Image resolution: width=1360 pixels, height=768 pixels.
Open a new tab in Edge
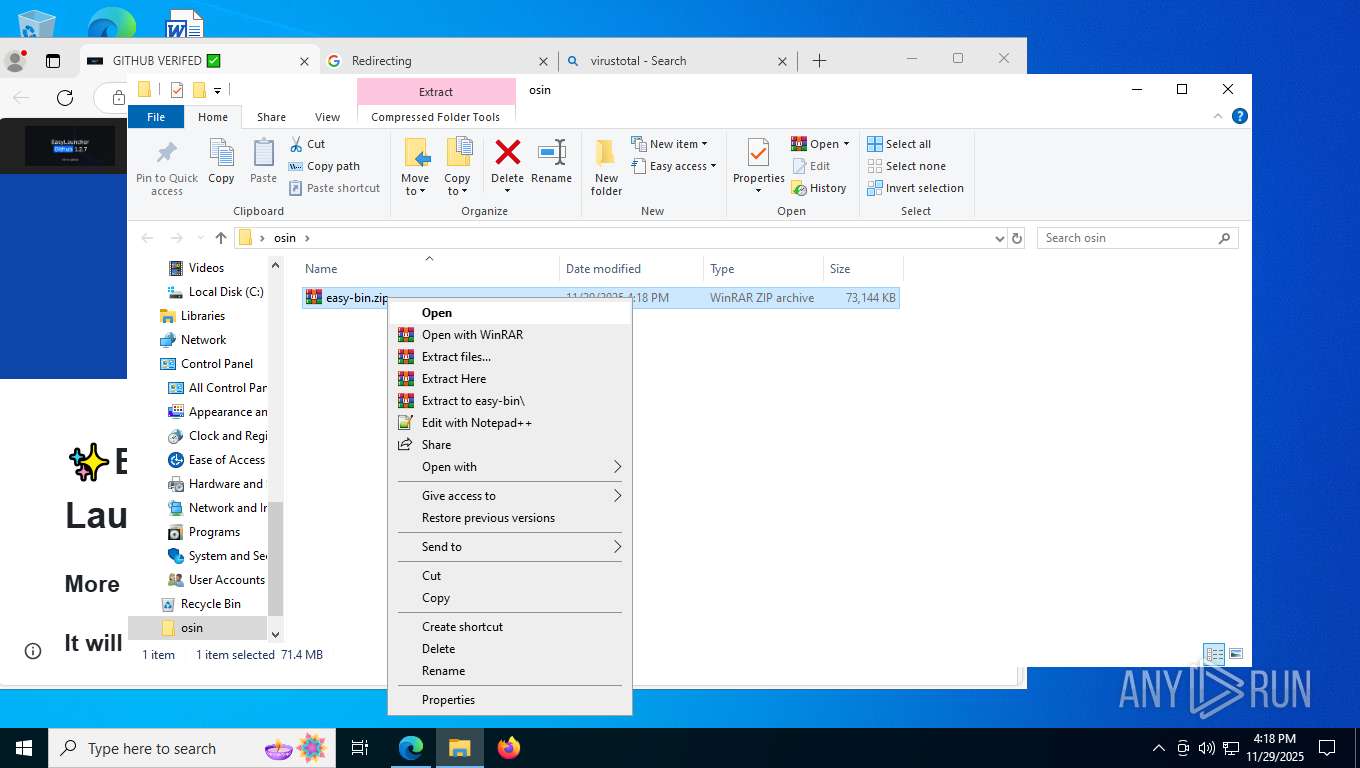(x=819, y=61)
